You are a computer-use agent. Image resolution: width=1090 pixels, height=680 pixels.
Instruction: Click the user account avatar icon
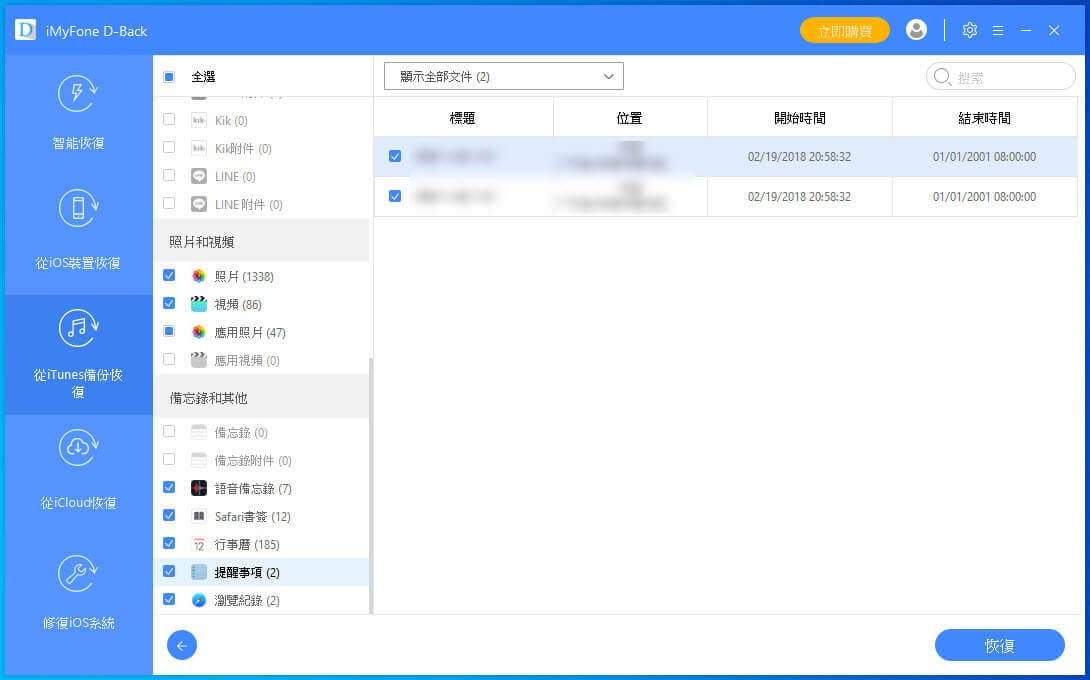point(916,30)
